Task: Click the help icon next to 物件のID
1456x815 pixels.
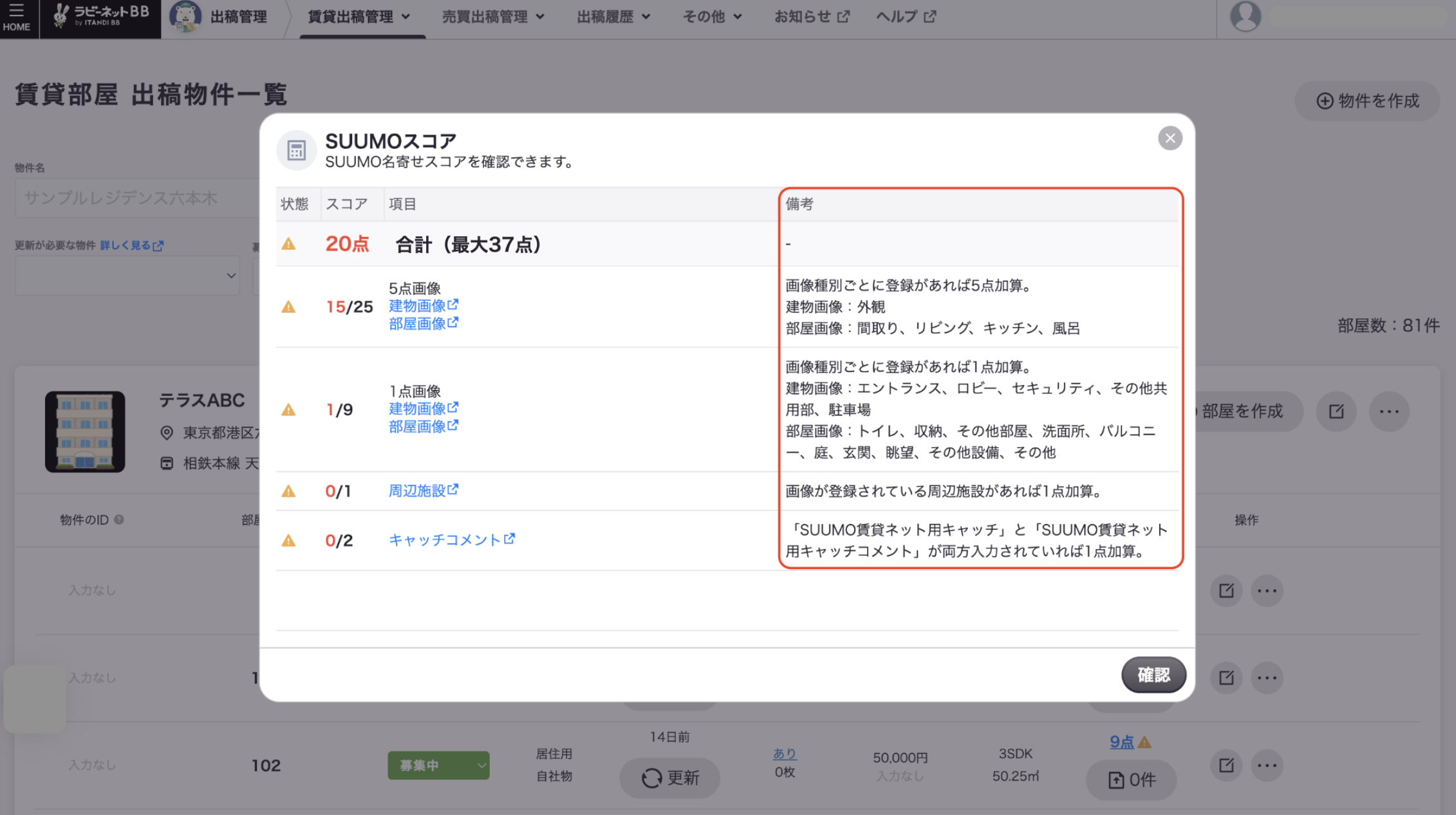Action: click(119, 520)
